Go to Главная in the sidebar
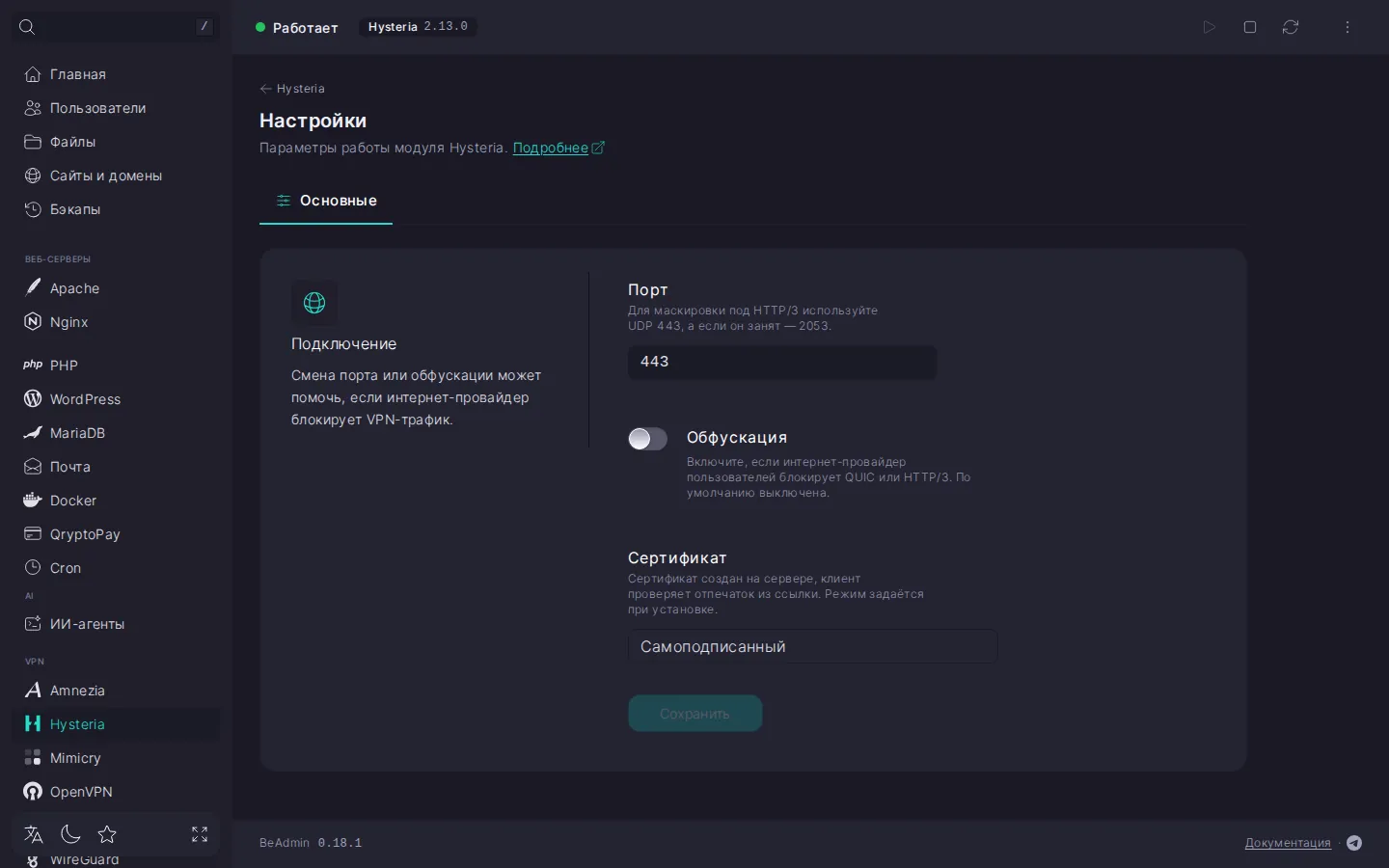 116,74
